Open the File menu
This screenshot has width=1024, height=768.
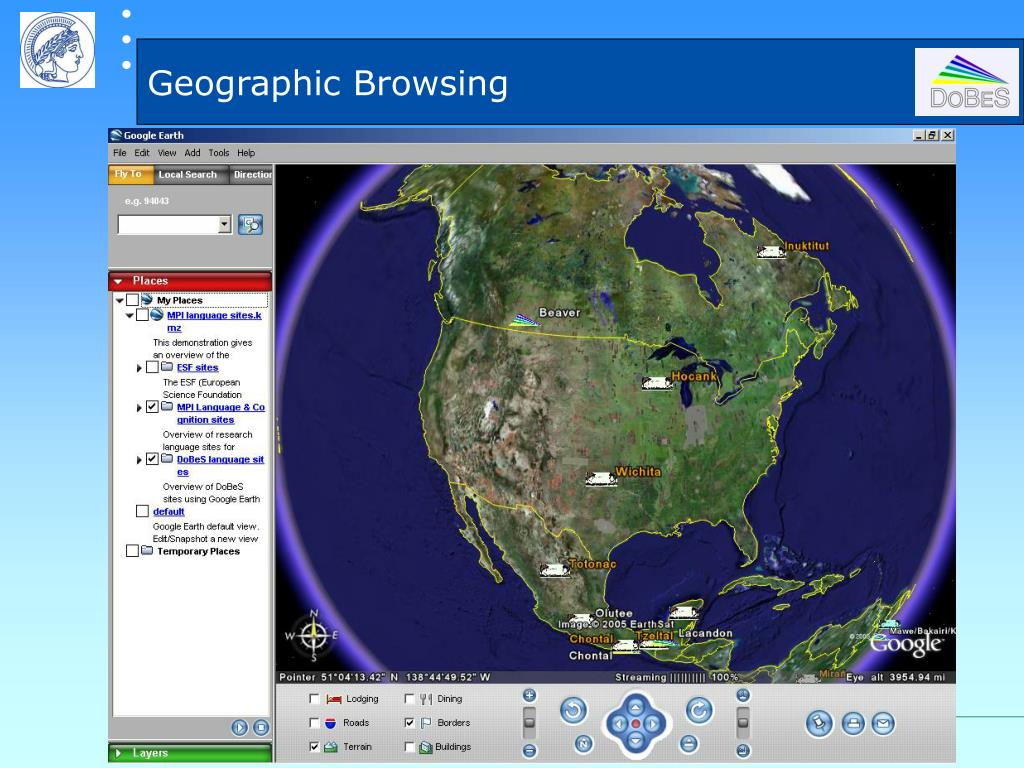(x=120, y=153)
